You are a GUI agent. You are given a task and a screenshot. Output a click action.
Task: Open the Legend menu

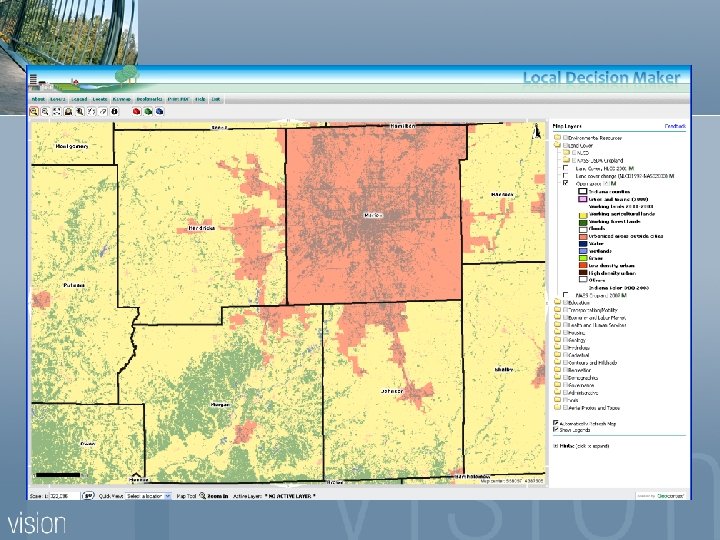[79, 99]
